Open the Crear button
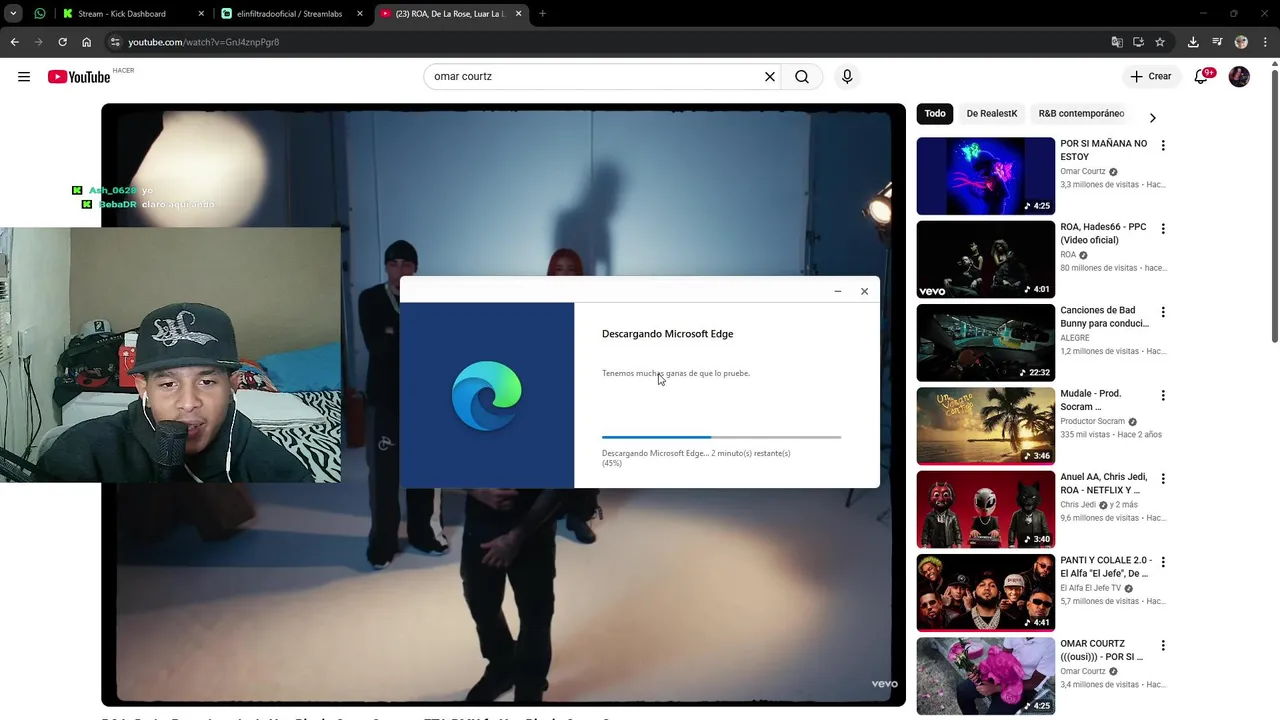 1151,77
